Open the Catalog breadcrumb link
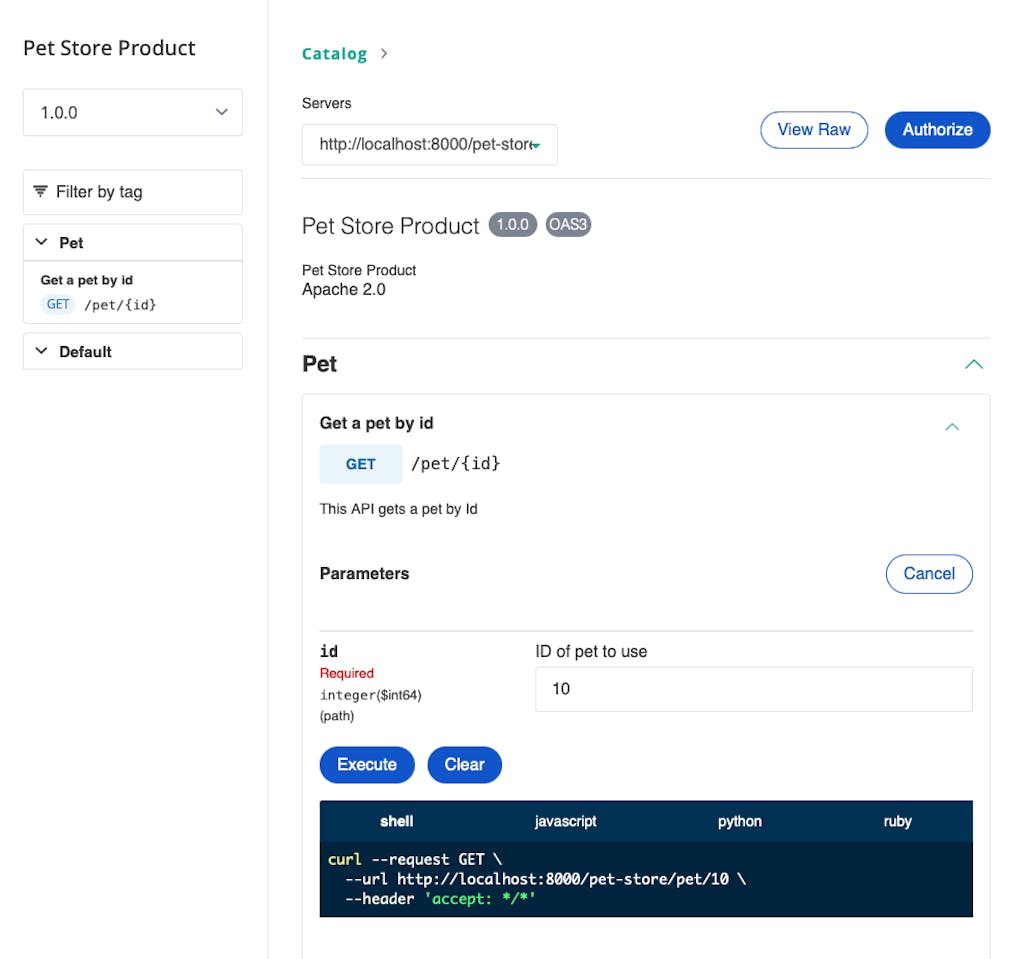This screenshot has width=1024, height=959. point(334,54)
